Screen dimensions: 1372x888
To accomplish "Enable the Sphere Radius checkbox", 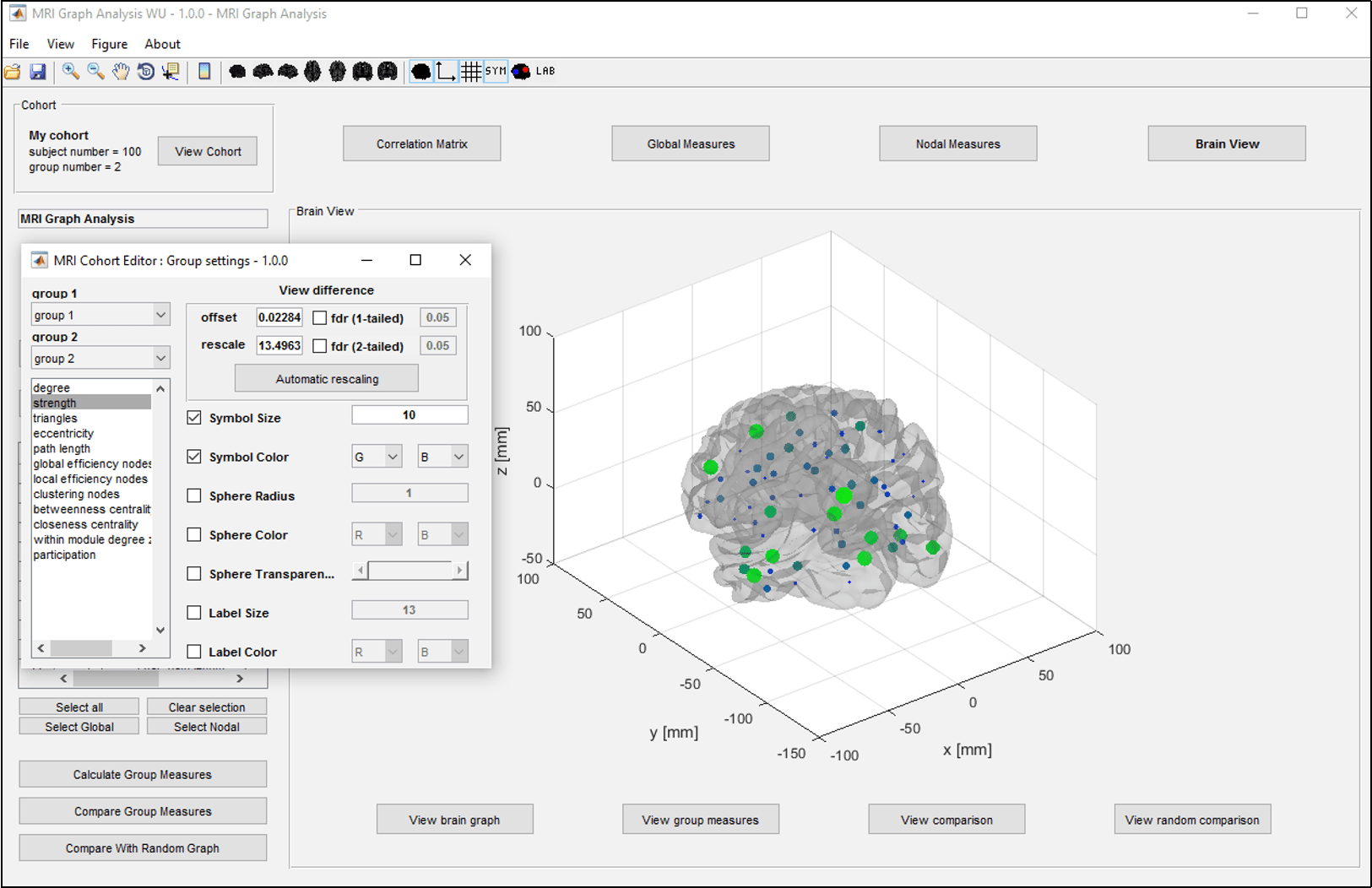I will pos(193,495).
